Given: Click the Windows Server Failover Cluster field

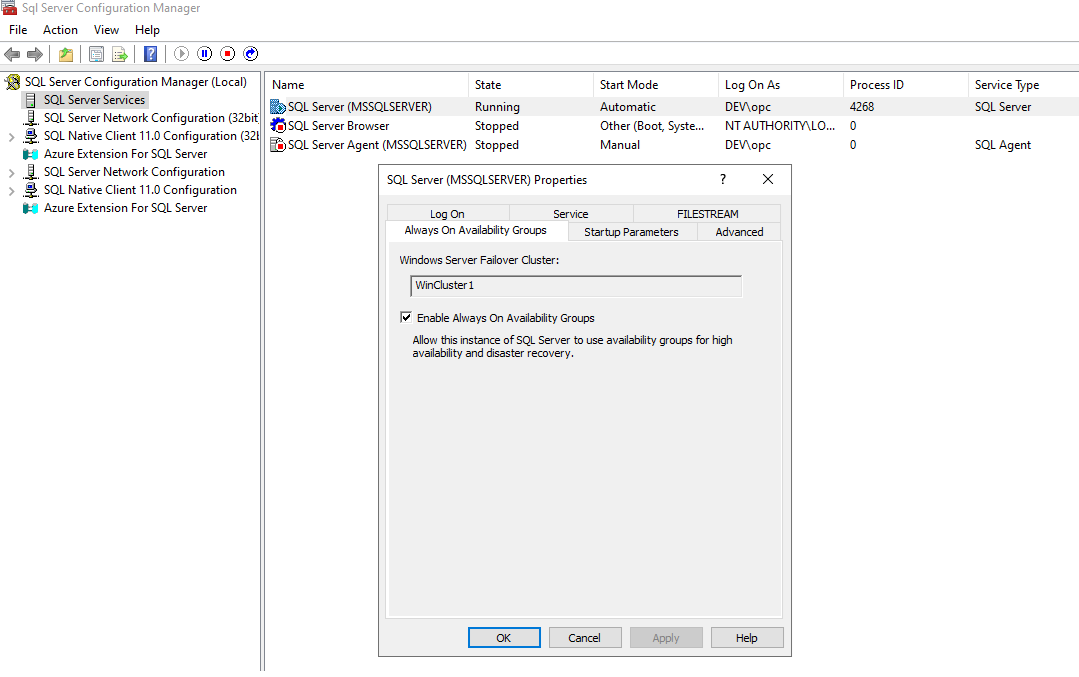Looking at the screenshot, I should [576, 286].
